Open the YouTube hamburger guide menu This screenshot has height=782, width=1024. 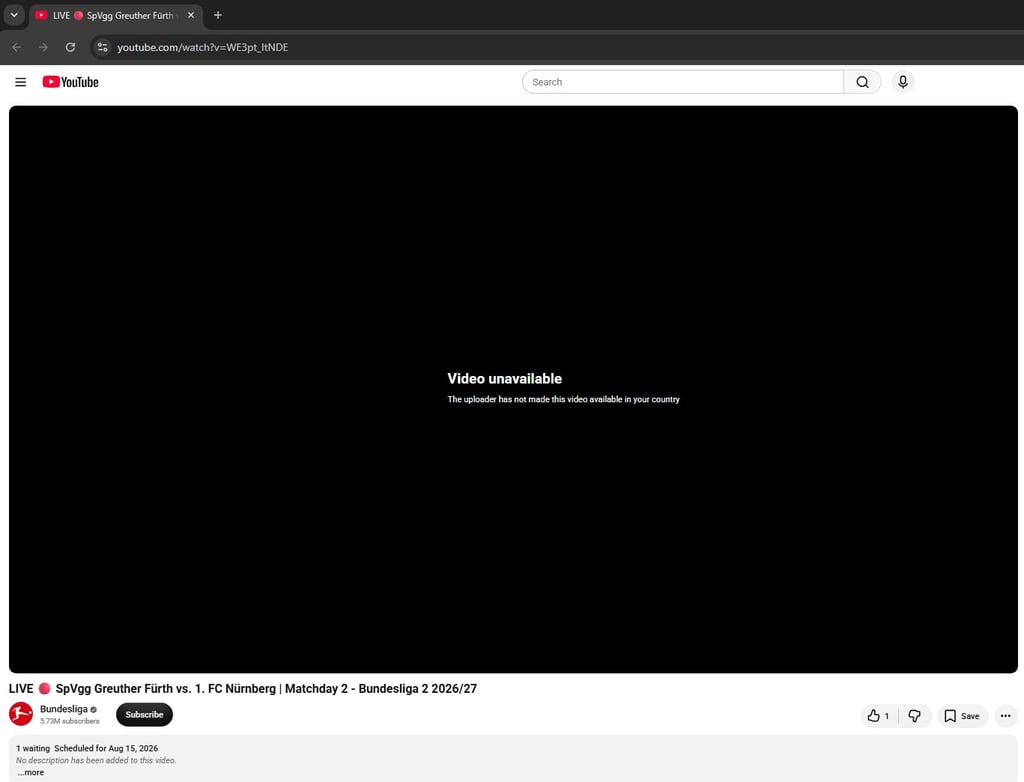point(21,82)
